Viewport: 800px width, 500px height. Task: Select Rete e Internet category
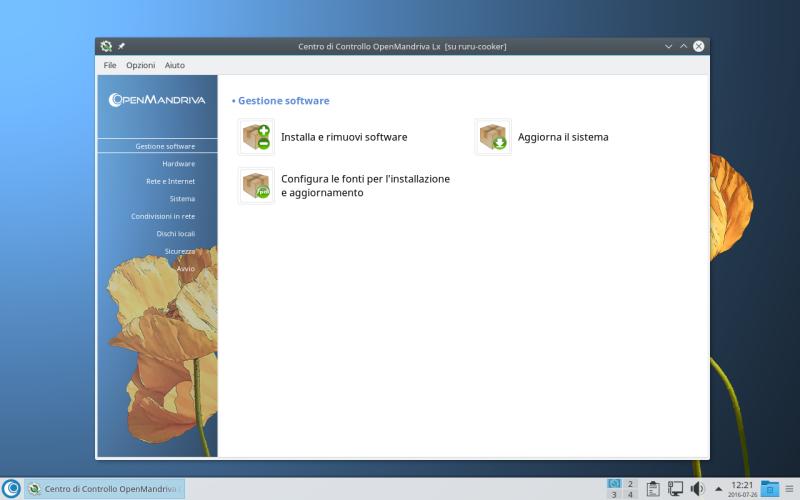coord(170,181)
